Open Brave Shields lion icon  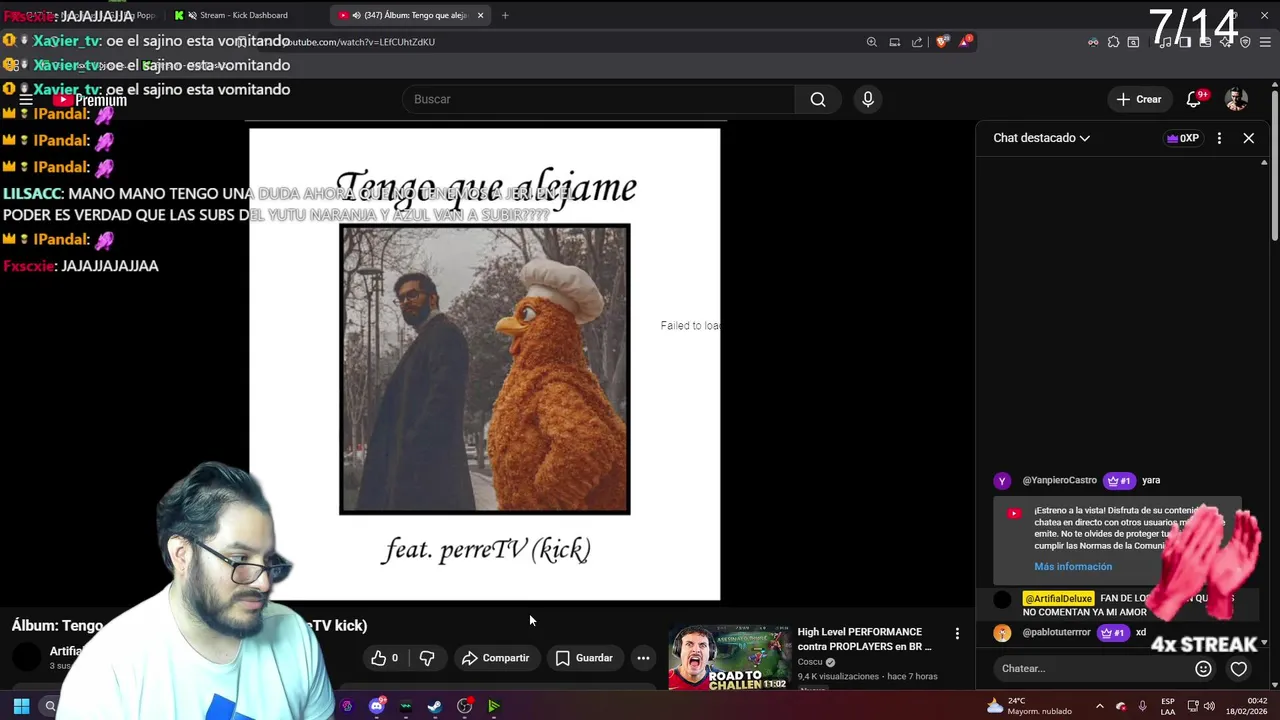click(x=942, y=42)
